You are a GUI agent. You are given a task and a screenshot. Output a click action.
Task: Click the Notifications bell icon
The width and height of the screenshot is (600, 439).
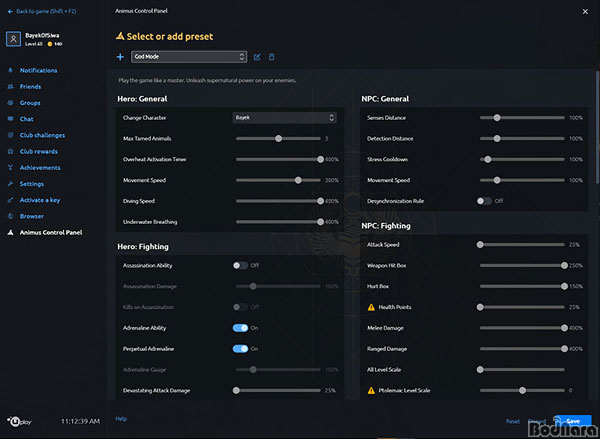(11, 70)
